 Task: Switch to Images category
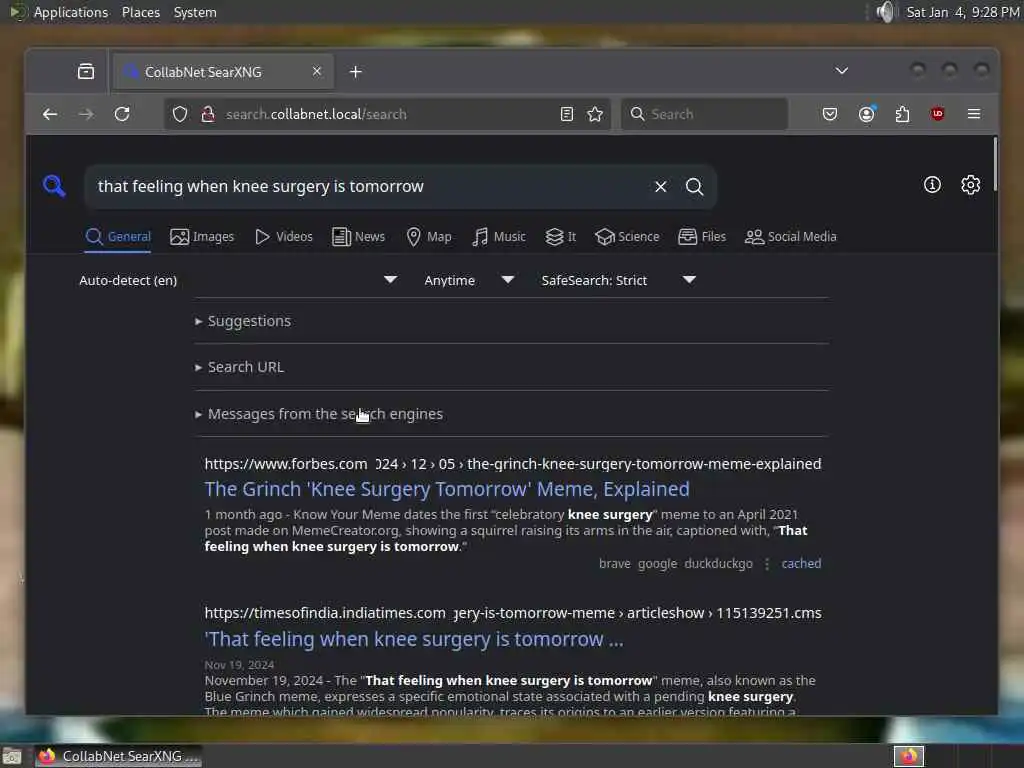[x=202, y=236]
